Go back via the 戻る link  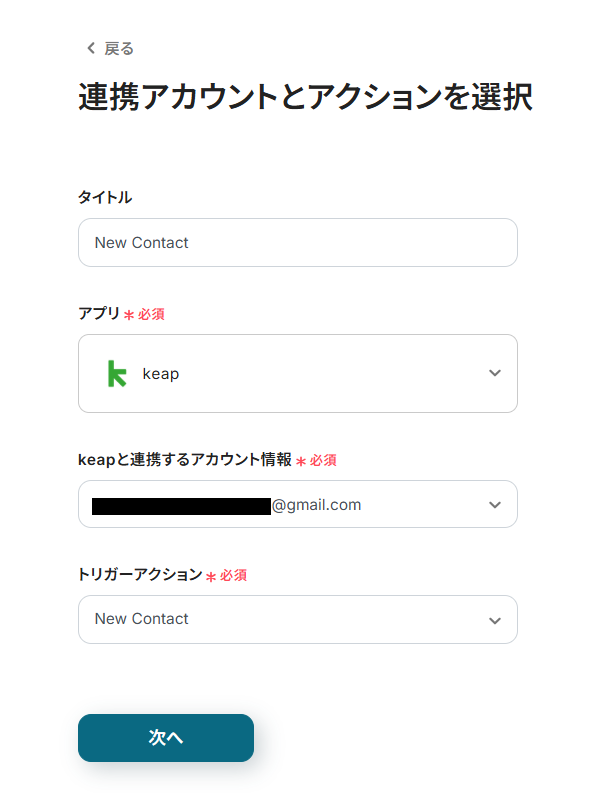[118, 48]
